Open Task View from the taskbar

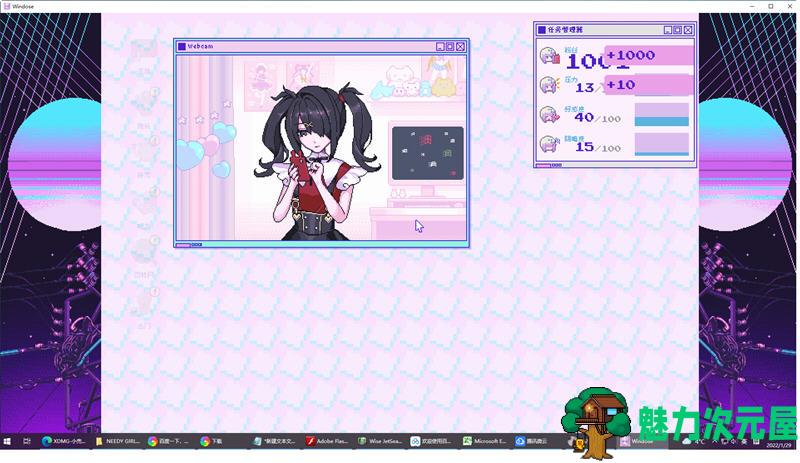pos(27,441)
